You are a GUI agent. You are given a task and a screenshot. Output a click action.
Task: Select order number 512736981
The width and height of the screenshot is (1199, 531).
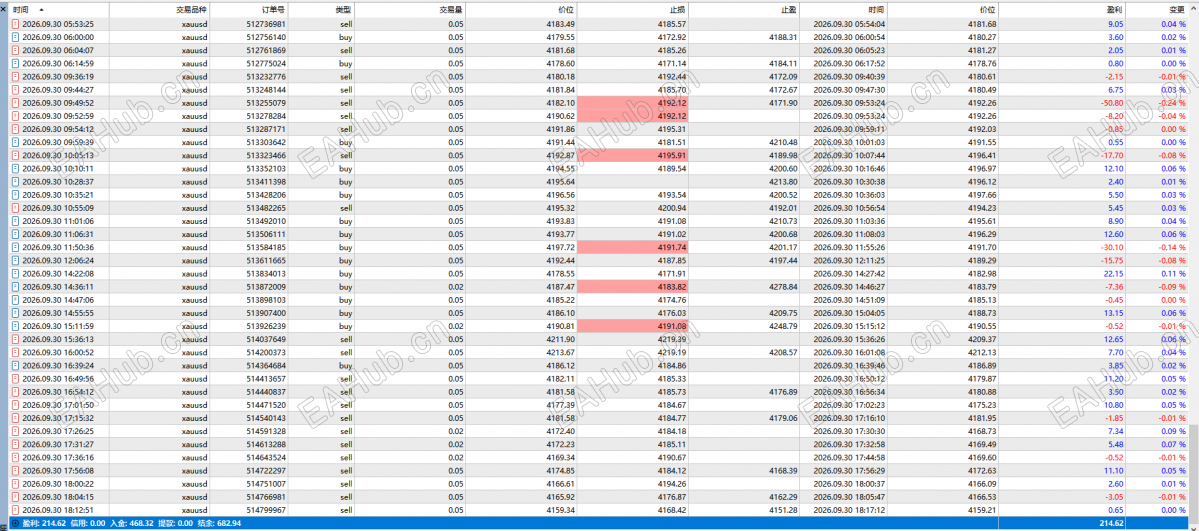tap(266, 24)
